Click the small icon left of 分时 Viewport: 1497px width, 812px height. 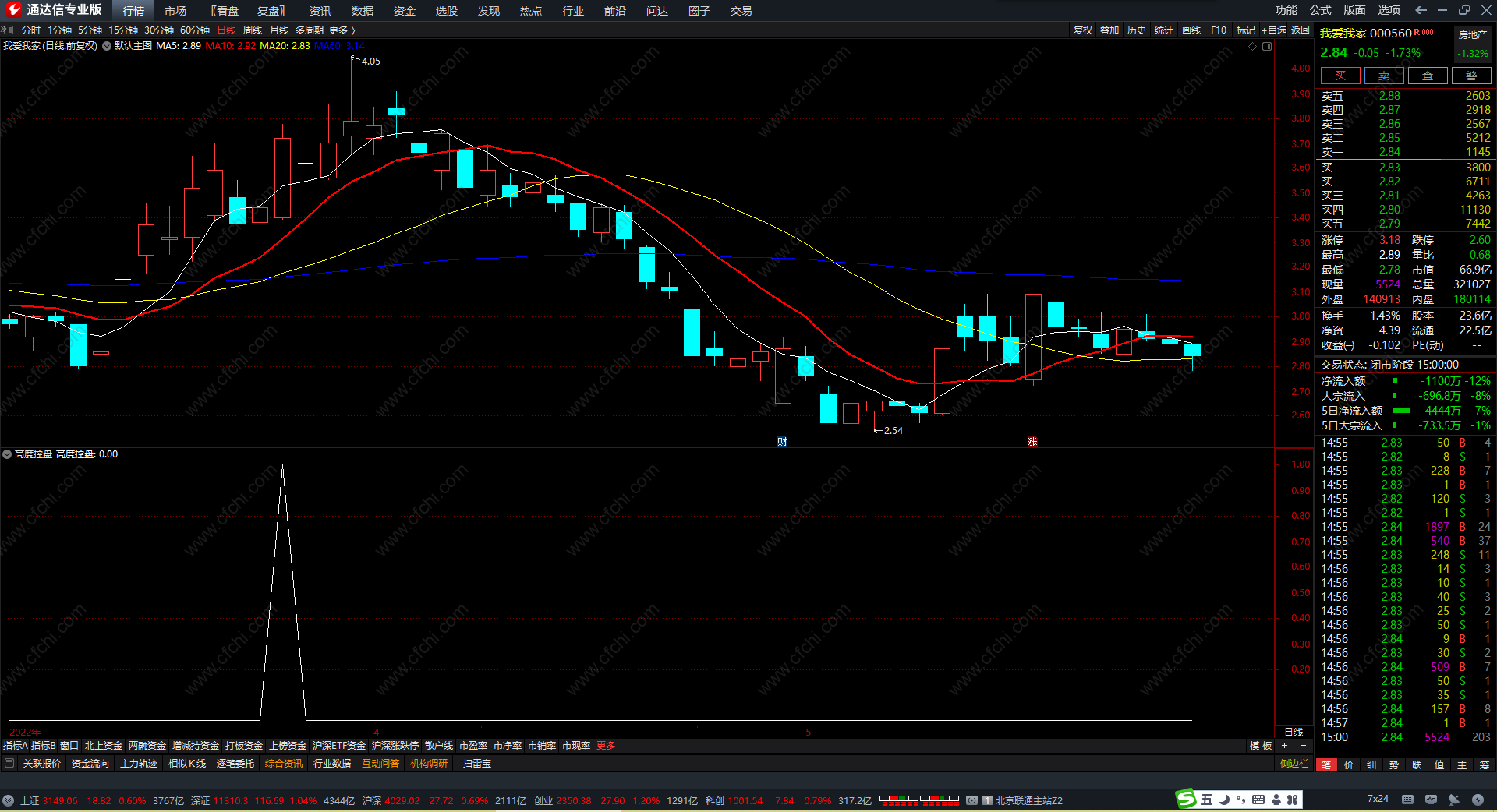tap(8, 30)
